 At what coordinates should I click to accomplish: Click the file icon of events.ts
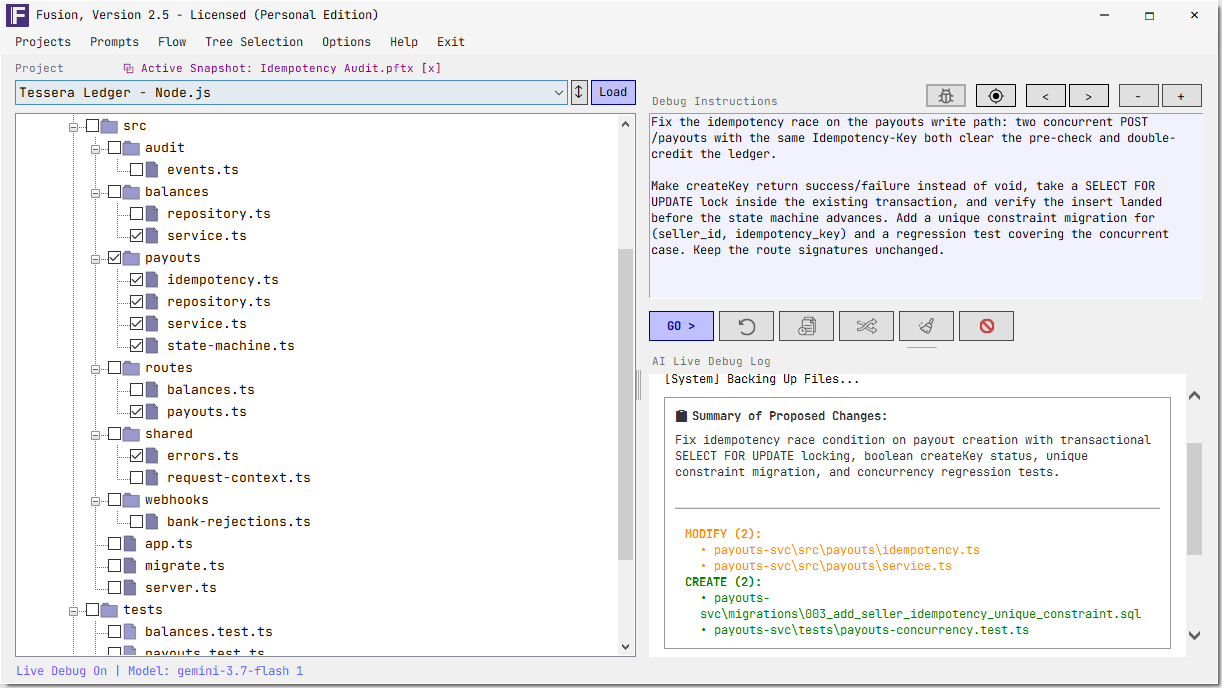[x=152, y=170]
